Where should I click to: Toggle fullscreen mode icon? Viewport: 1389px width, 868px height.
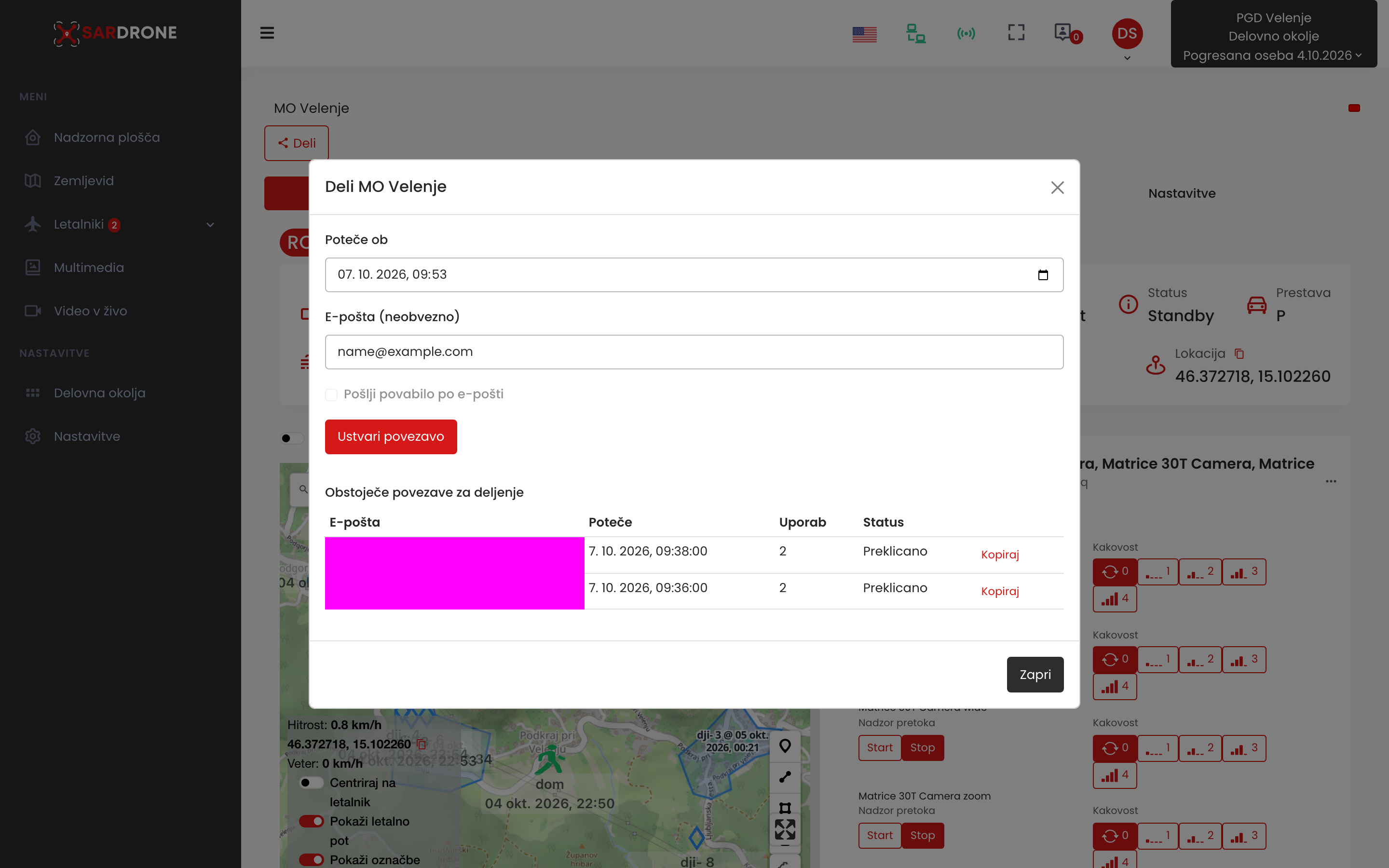(x=1016, y=32)
